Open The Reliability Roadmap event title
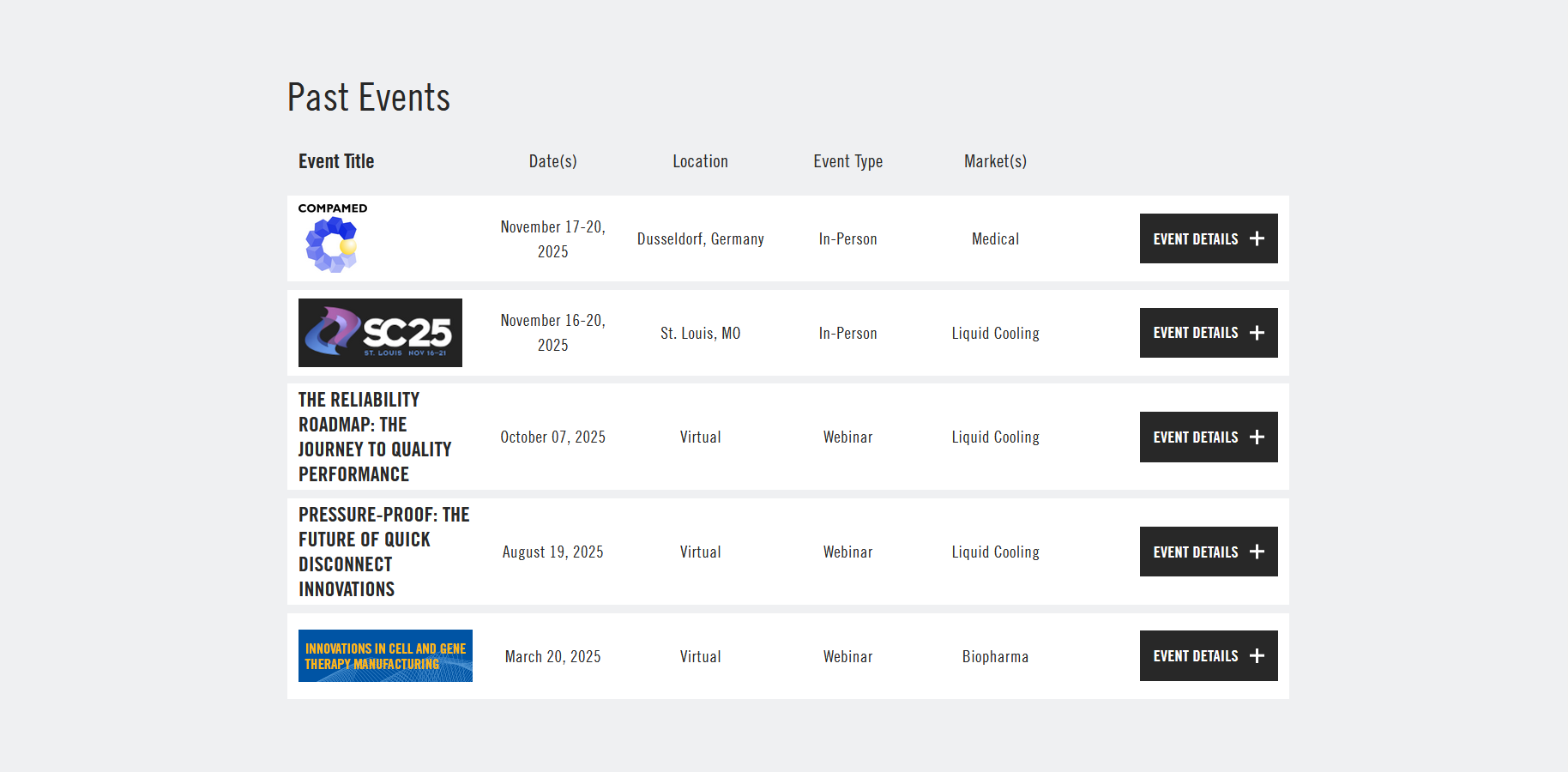The image size is (1568, 772). 375,437
